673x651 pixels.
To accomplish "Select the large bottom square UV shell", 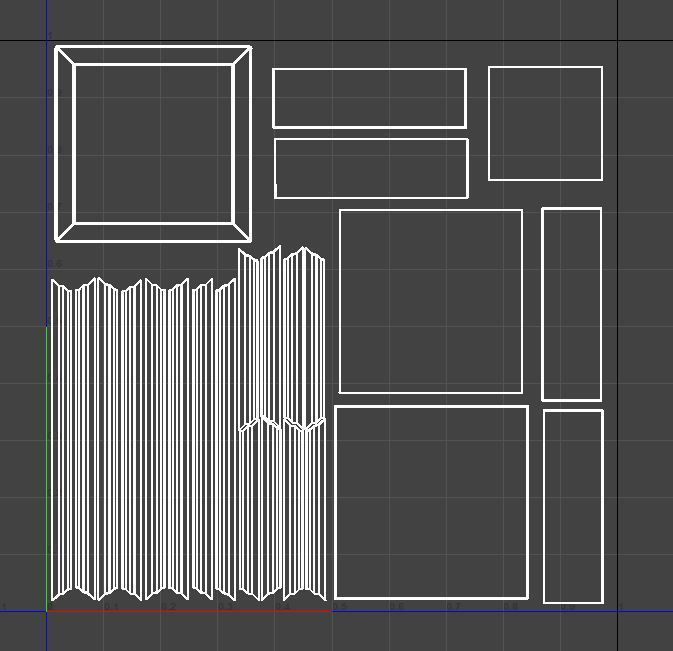I will (x=431, y=502).
